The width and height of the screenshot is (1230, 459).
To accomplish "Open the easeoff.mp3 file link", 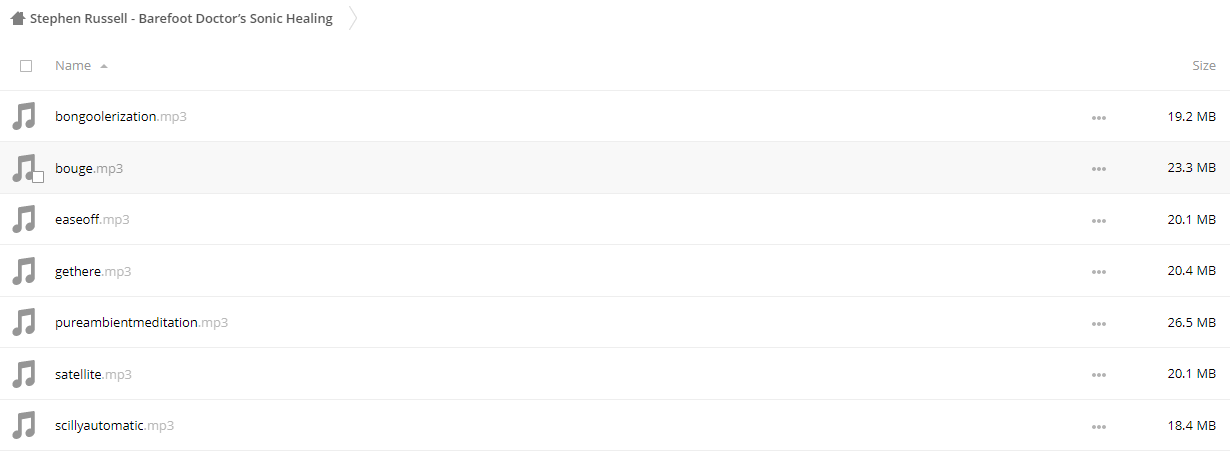I will (92, 219).
